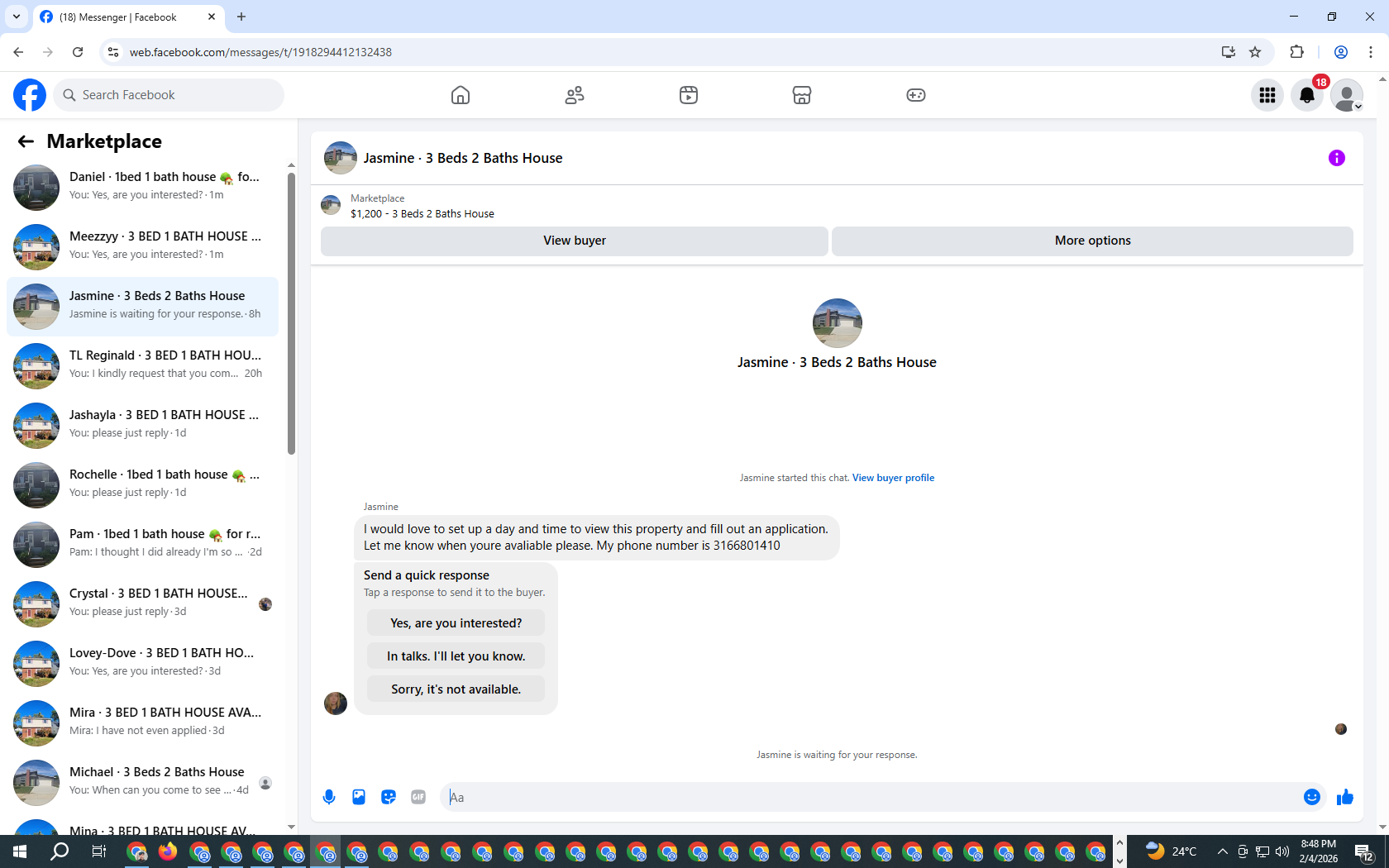Open Crystal's 3 BED 1 BATH HOUSE conversation
Viewport: 1389px width, 868px height.
tap(142, 604)
